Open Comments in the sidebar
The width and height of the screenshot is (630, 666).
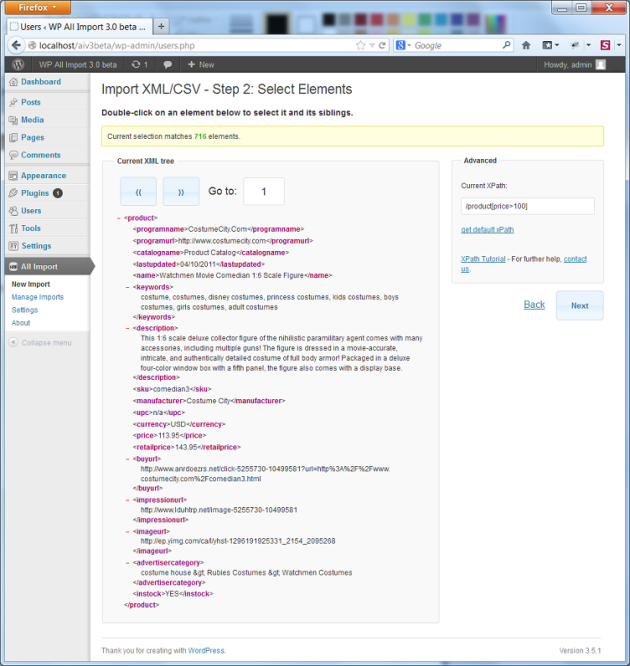coord(41,155)
